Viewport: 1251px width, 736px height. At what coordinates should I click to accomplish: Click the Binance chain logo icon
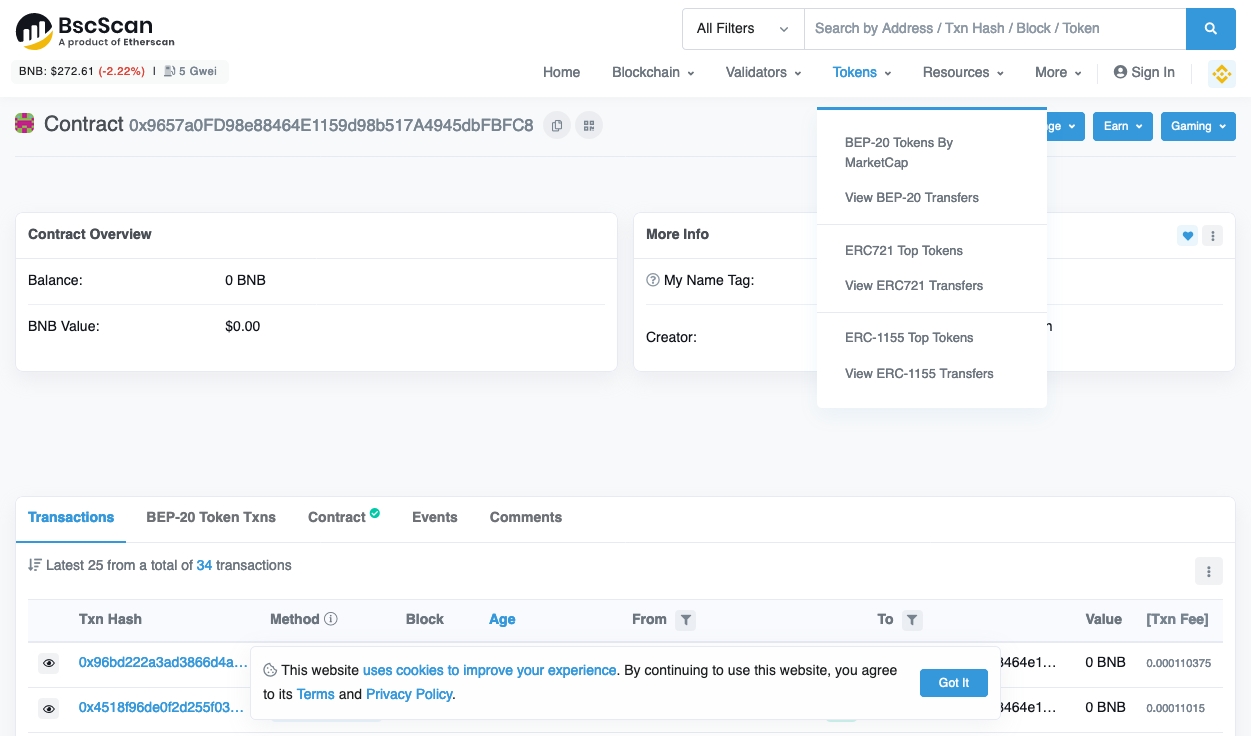(1221, 73)
